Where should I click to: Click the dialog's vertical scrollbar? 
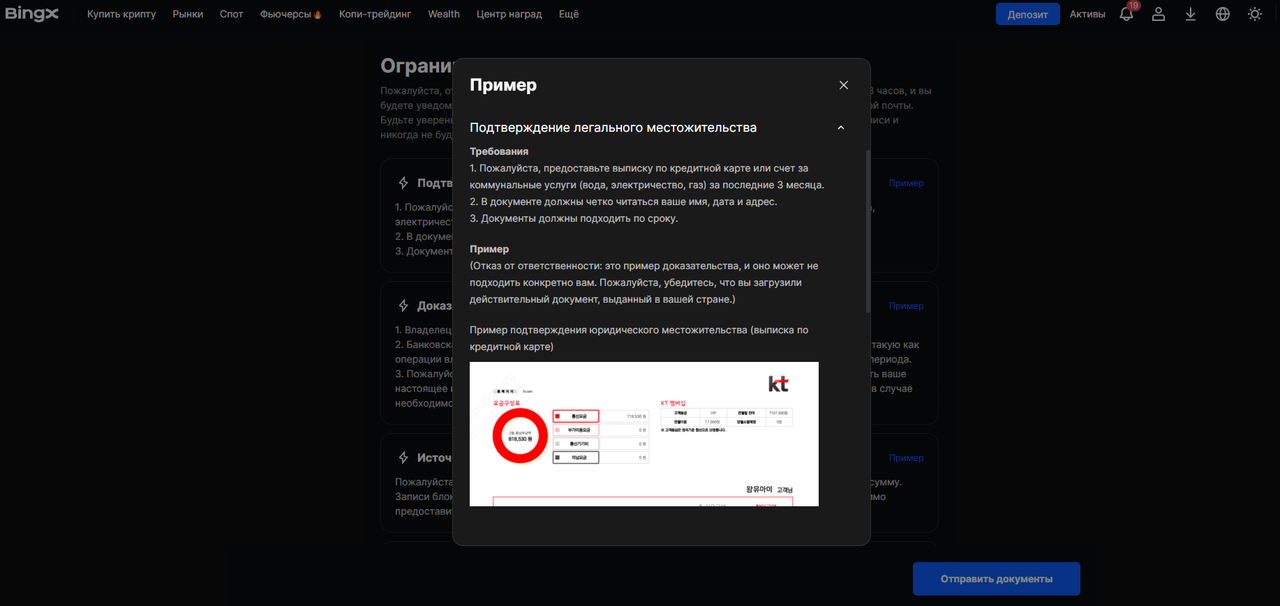[867, 230]
